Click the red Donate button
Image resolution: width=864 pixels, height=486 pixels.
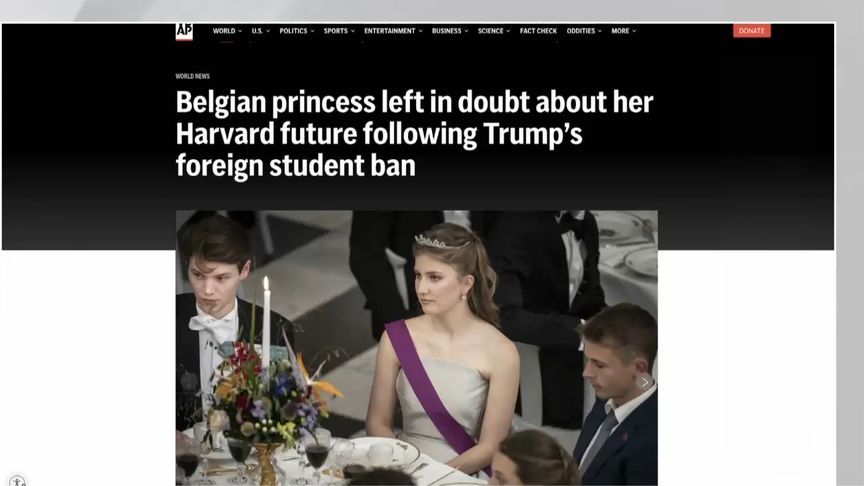(752, 31)
